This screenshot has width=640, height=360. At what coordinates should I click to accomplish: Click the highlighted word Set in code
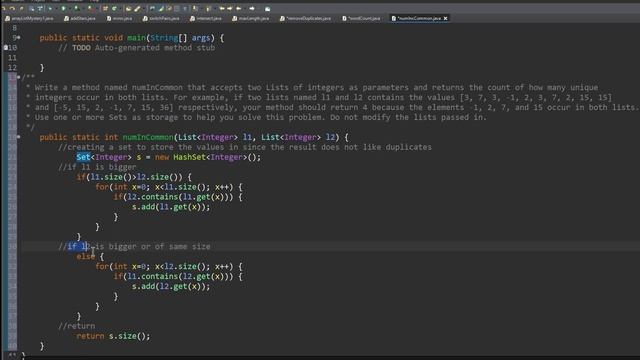tap(83, 157)
